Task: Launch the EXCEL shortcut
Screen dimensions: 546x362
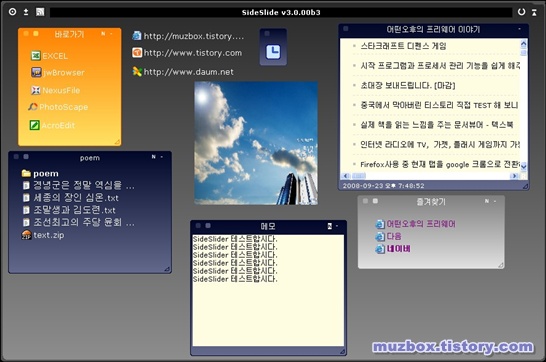Action: click(49, 56)
